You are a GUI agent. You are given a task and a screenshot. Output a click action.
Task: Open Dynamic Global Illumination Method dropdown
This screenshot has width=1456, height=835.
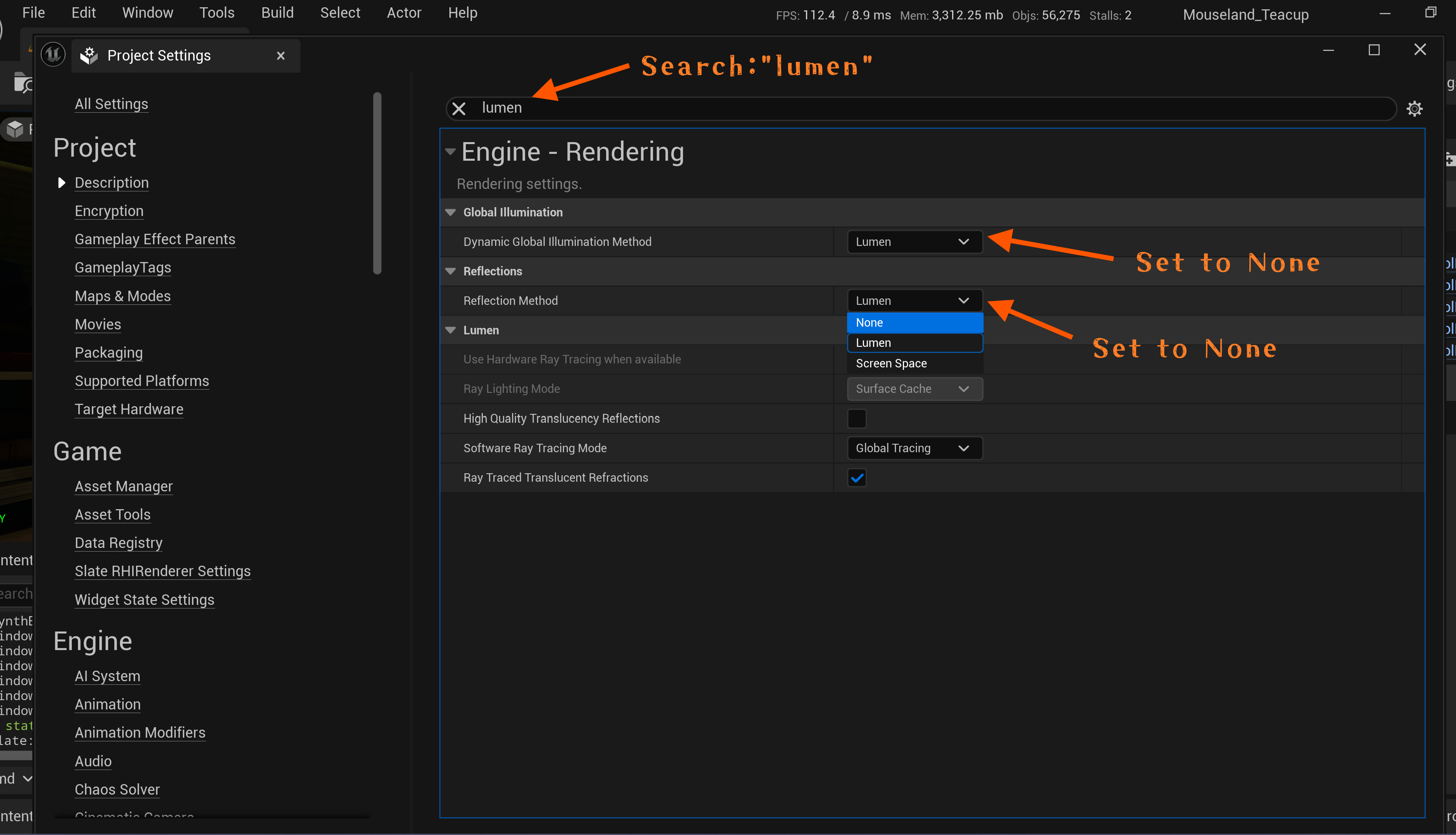915,242
